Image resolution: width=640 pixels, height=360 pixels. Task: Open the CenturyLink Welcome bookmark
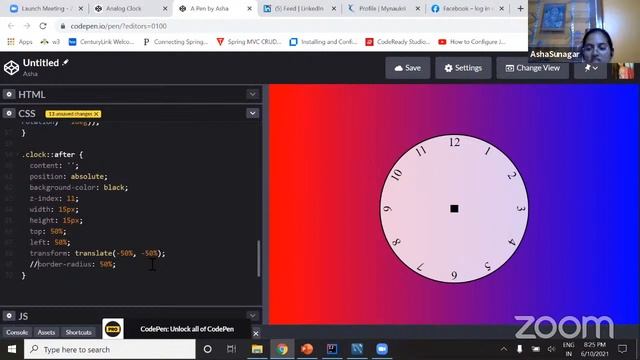[x=101, y=42]
